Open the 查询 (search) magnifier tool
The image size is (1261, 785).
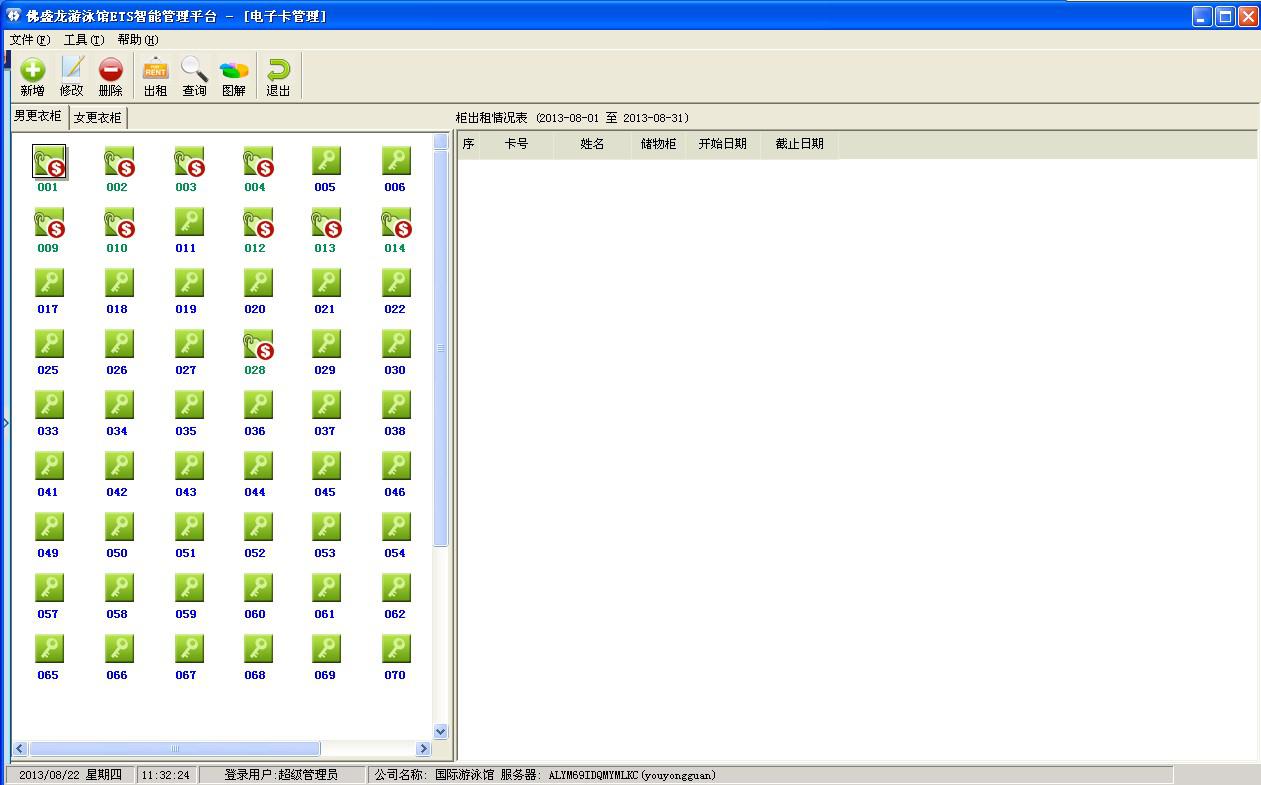click(194, 76)
